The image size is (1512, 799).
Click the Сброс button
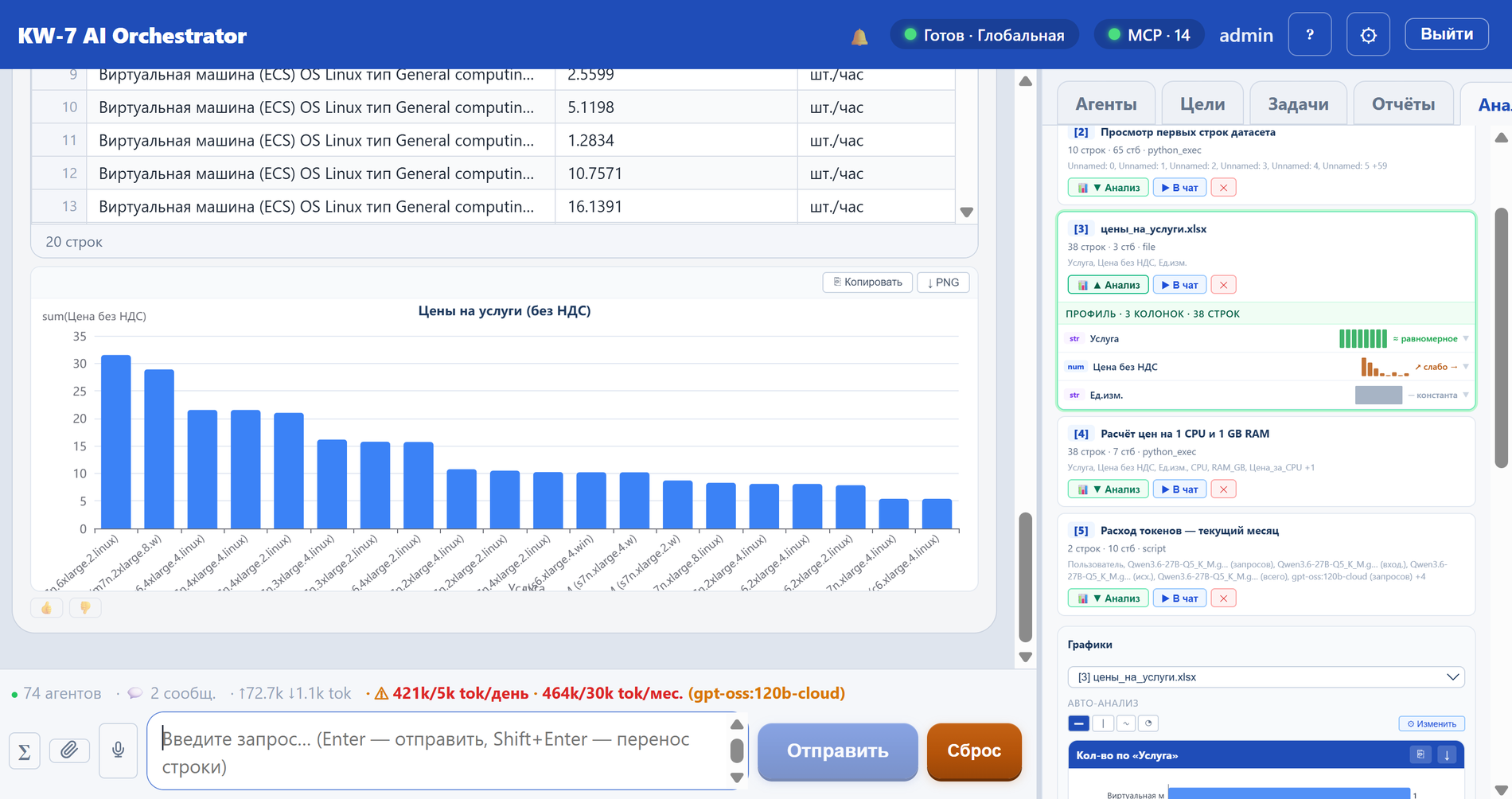coord(974,751)
